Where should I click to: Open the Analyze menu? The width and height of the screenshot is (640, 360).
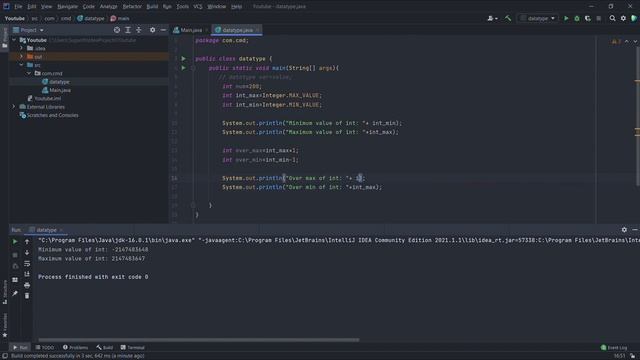[108, 7]
